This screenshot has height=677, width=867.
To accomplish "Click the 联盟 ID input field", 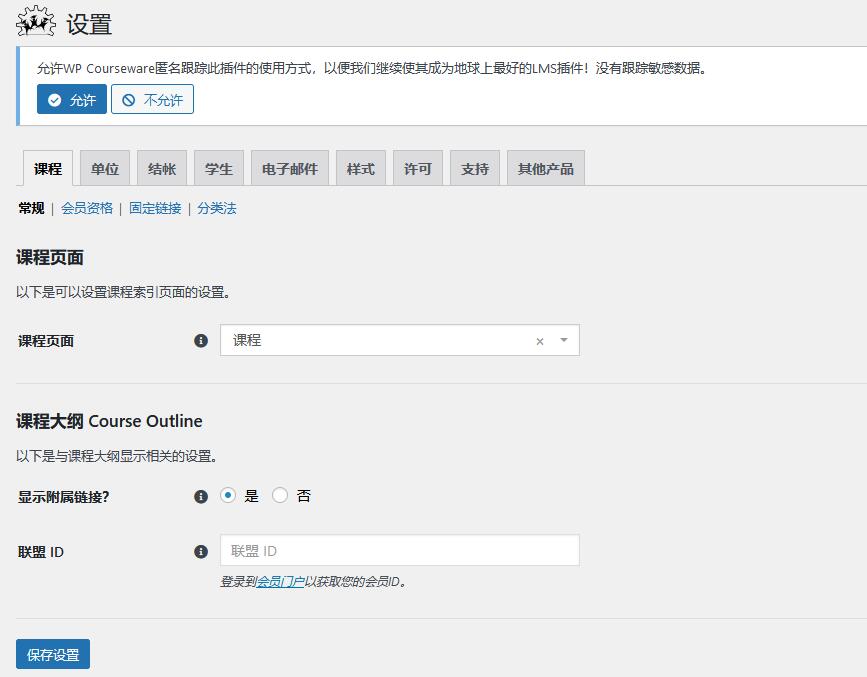I will coord(400,551).
